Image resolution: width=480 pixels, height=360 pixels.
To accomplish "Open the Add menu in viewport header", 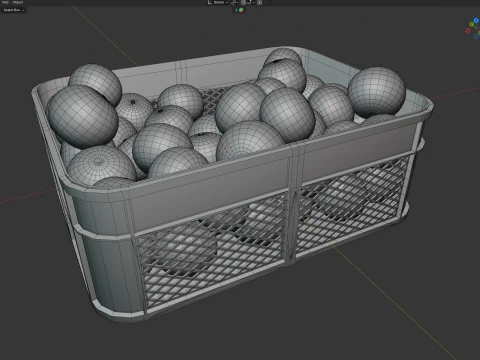I will pyautogui.click(x=5, y=2).
